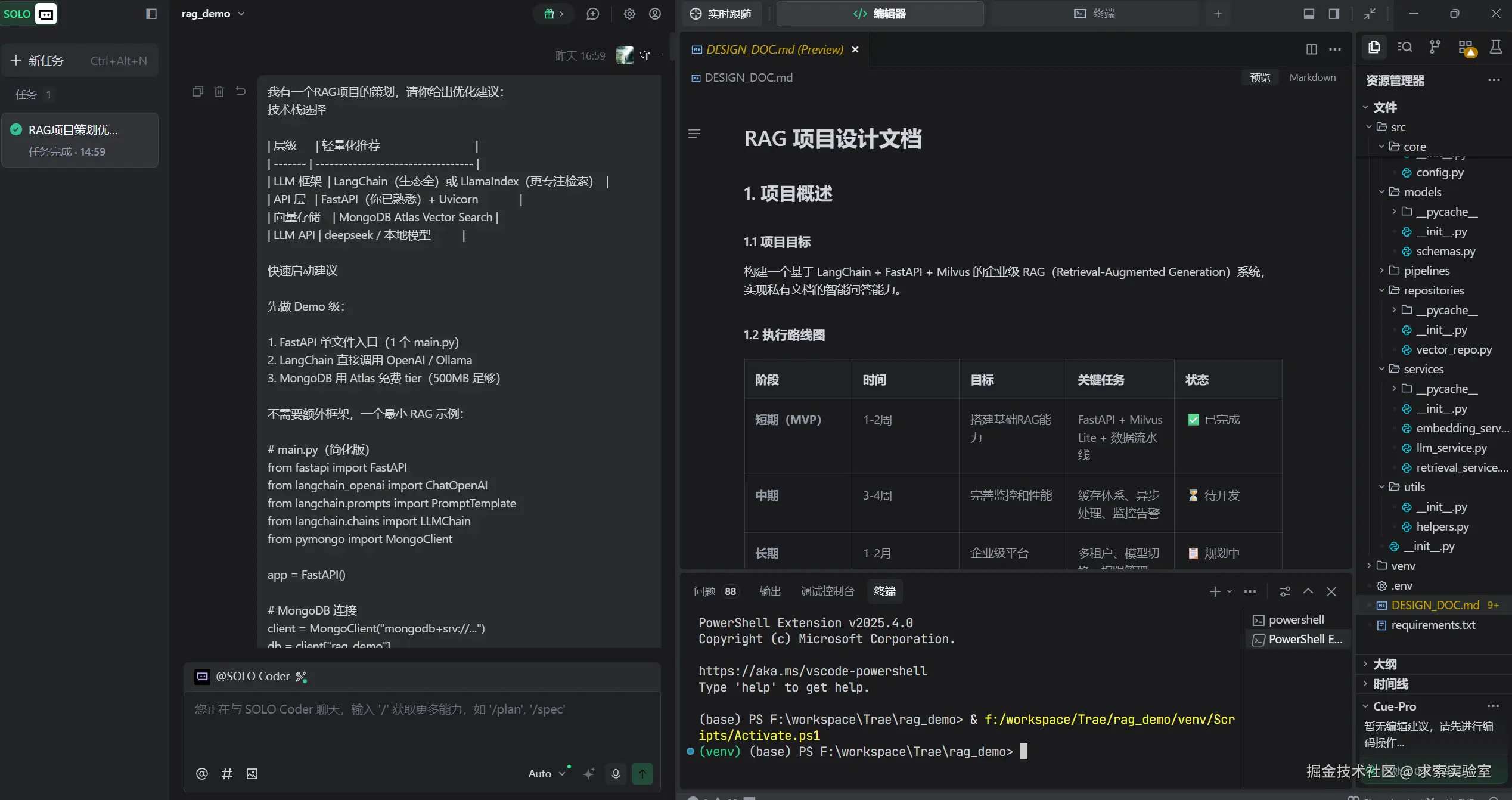Delete message using the trash icon
Screen dimensions: 1512x800
219,91
